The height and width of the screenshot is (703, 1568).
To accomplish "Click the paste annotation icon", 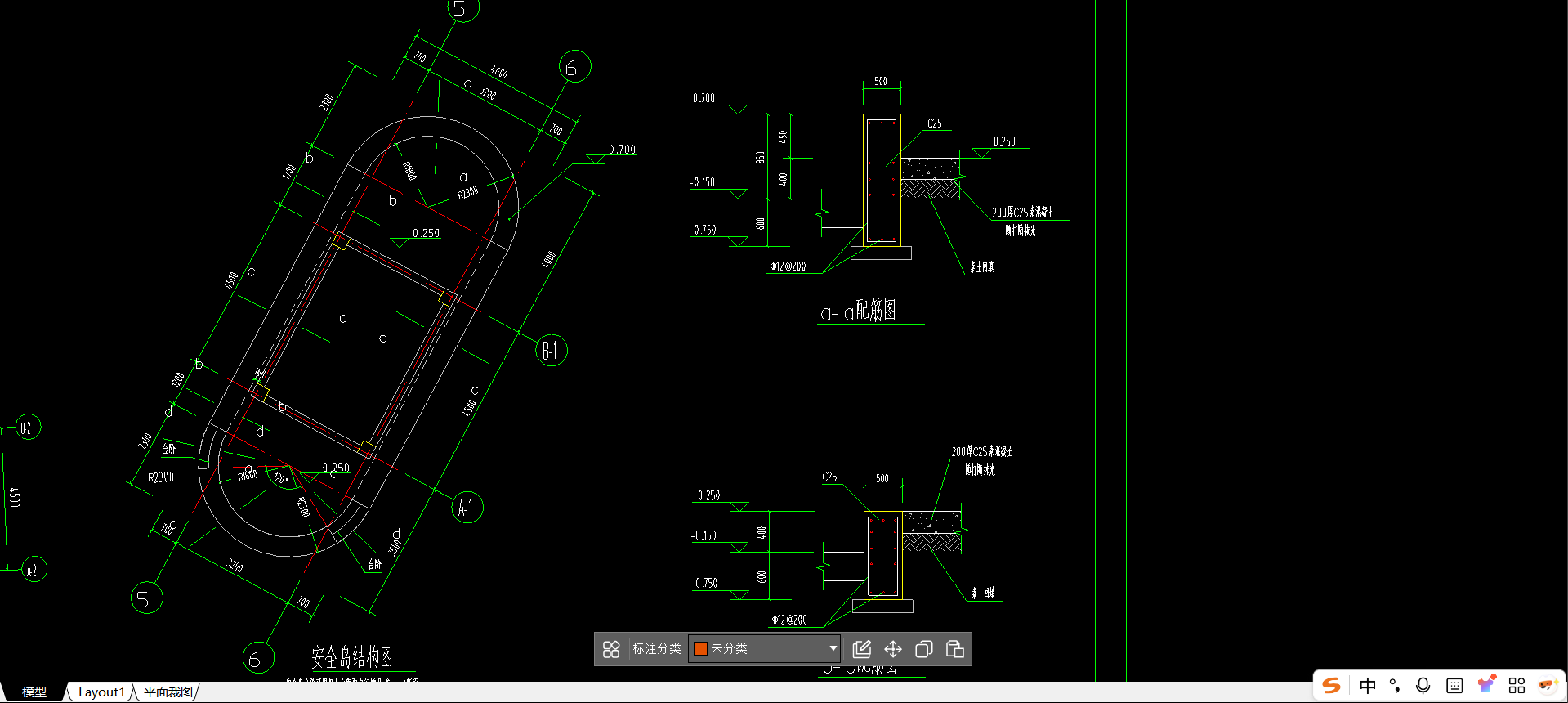I will pyautogui.click(x=954, y=649).
